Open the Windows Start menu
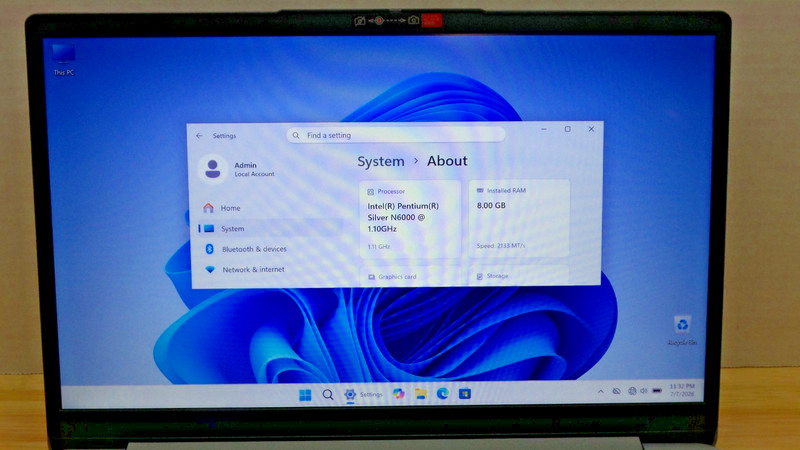Image resolution: width=800 pixels, height=450 pixels. coord(305,395)
